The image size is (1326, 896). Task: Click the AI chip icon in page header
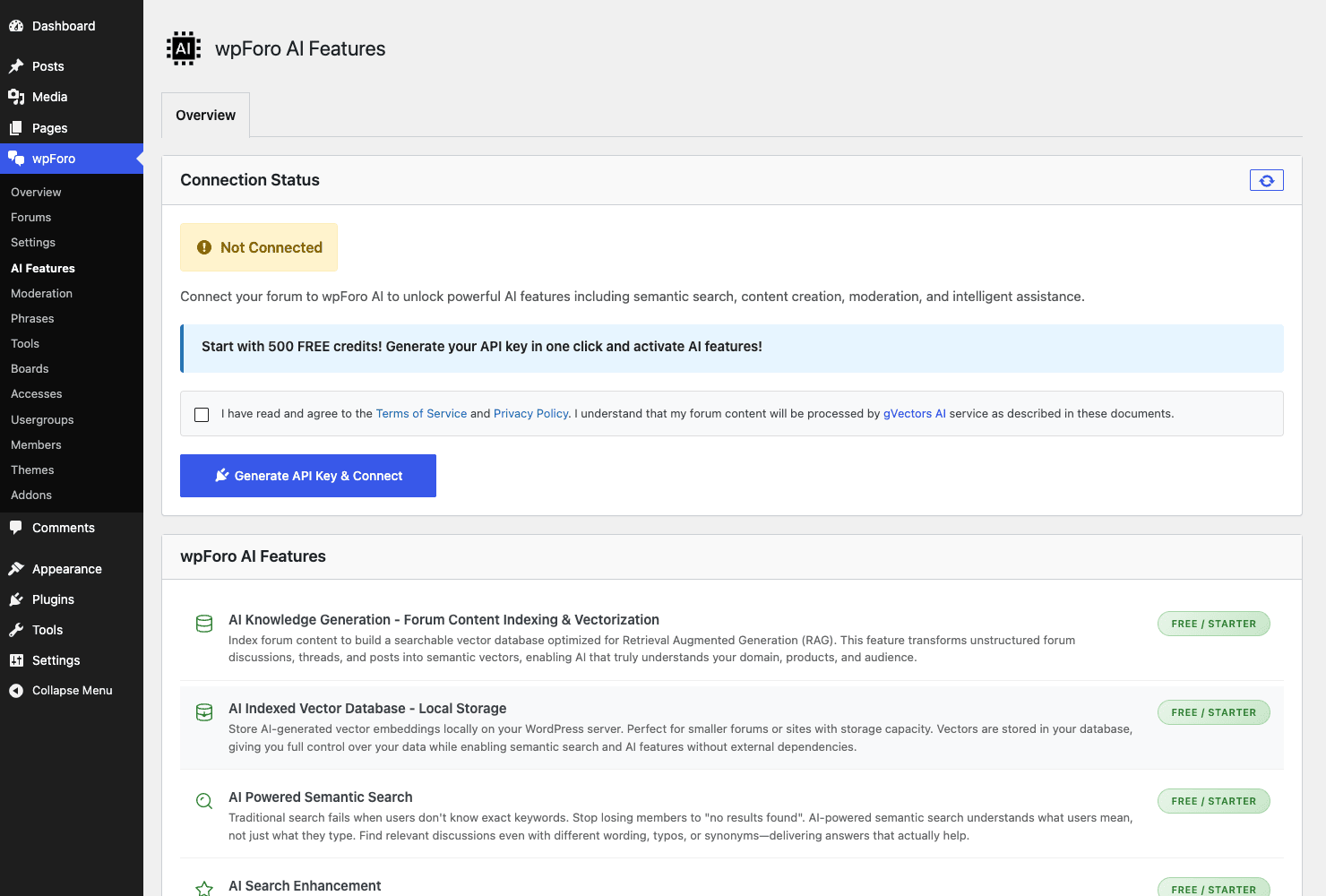(x=184, y=48)
